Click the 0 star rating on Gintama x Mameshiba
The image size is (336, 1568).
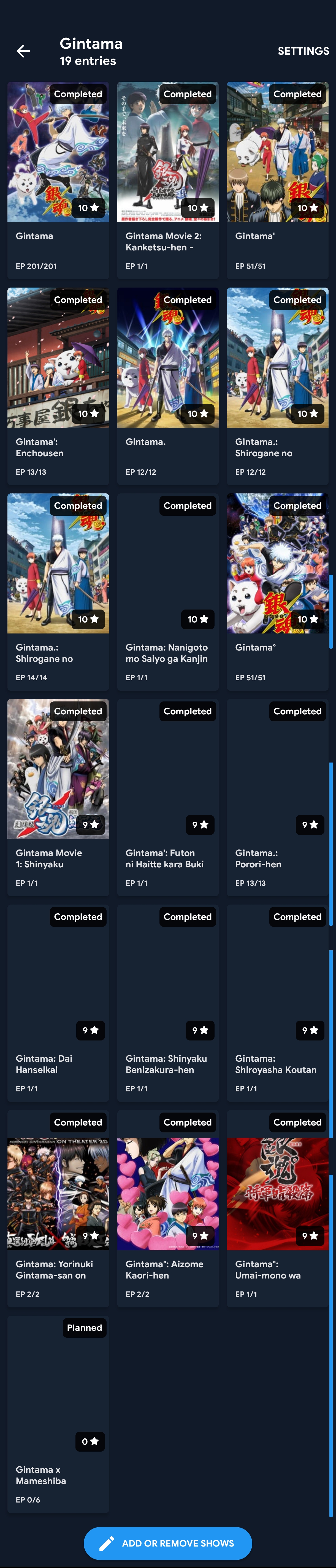point(90,1441)
